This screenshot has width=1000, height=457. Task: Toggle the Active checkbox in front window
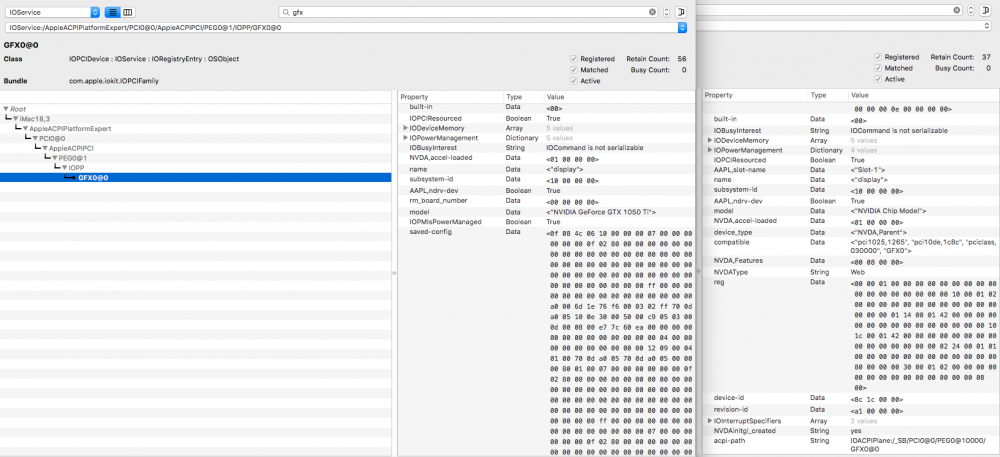click(574, 81)
